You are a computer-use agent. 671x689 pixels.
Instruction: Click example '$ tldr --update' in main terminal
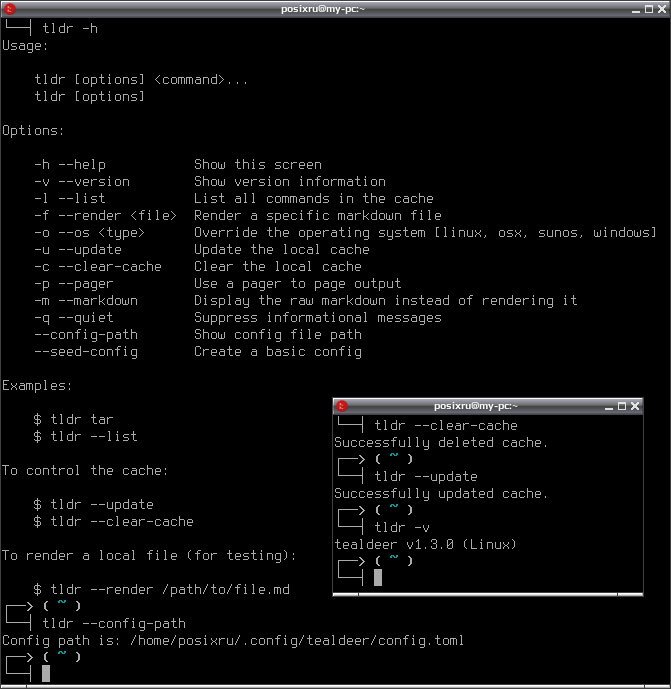[93, 505]
